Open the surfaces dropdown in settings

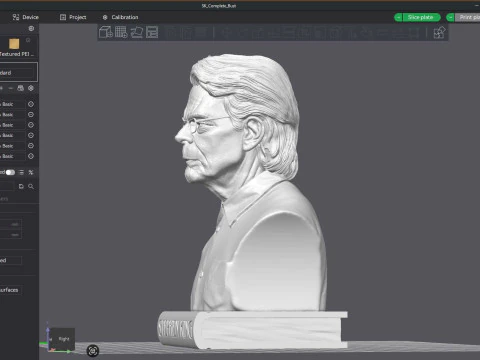11,290
